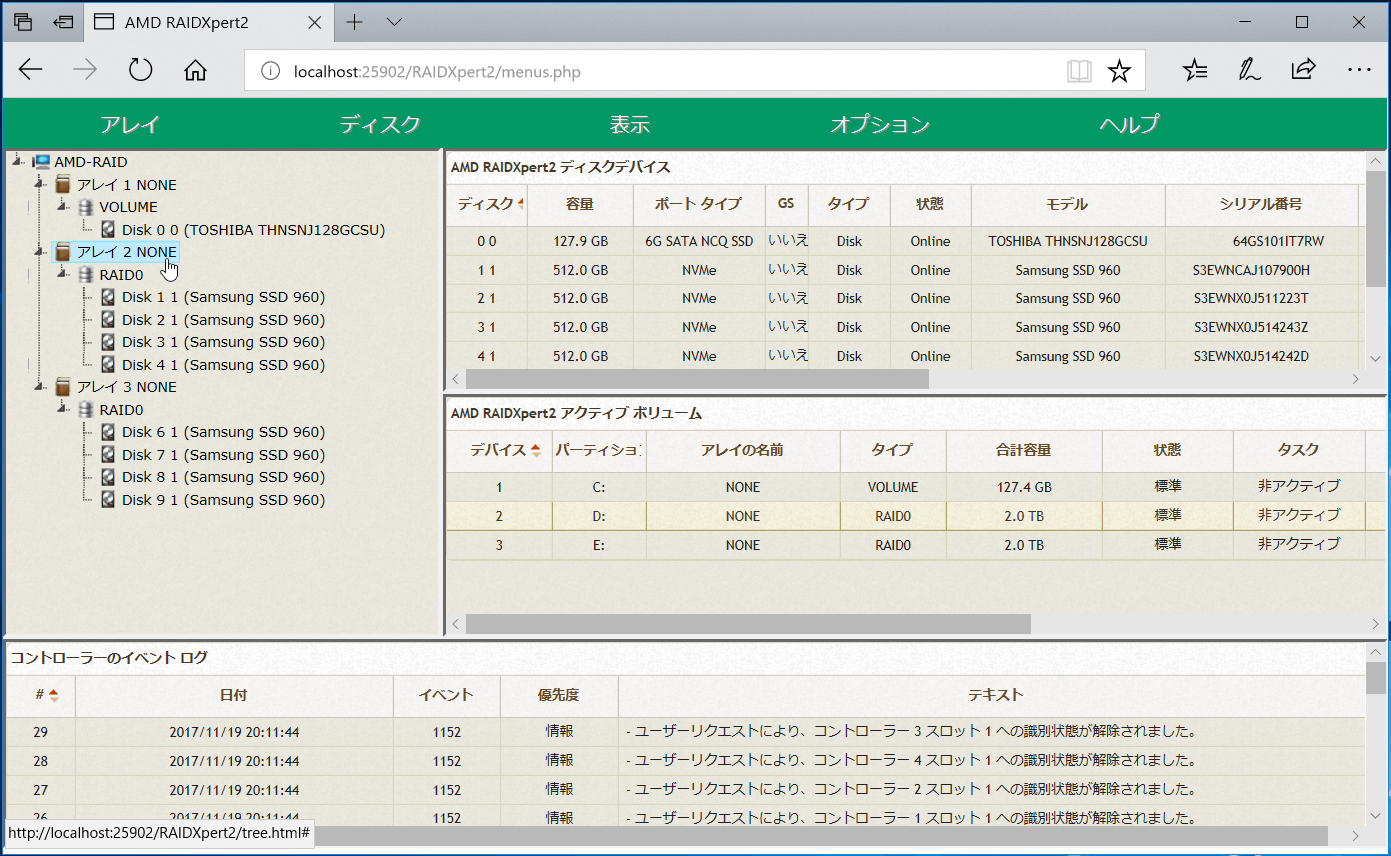This screenshot has width=1391, height=856.
Task: Select volume row E: RAID0
Action: click(916, 545)
